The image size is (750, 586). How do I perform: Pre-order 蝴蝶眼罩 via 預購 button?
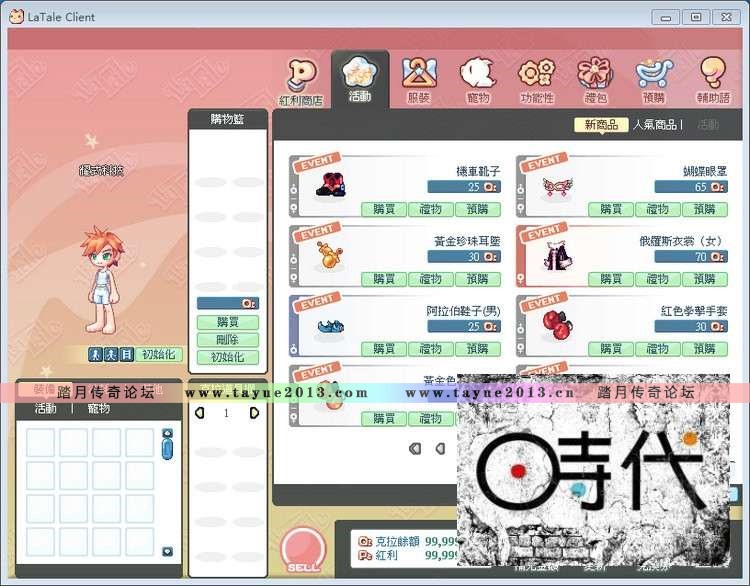point(705,209)
